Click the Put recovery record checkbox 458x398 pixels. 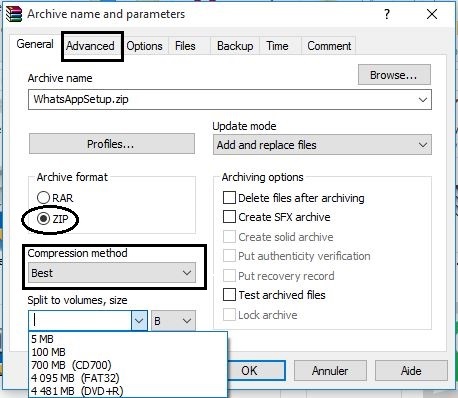tap(229, 276)
